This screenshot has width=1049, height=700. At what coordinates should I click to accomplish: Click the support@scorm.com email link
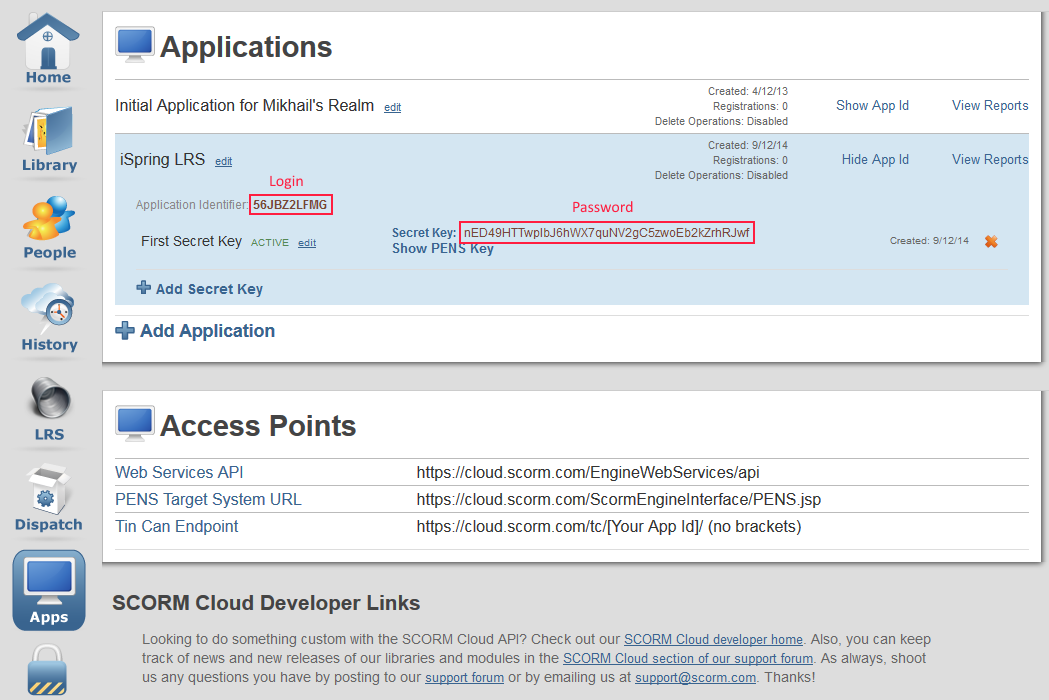click(x=695, y=678)
